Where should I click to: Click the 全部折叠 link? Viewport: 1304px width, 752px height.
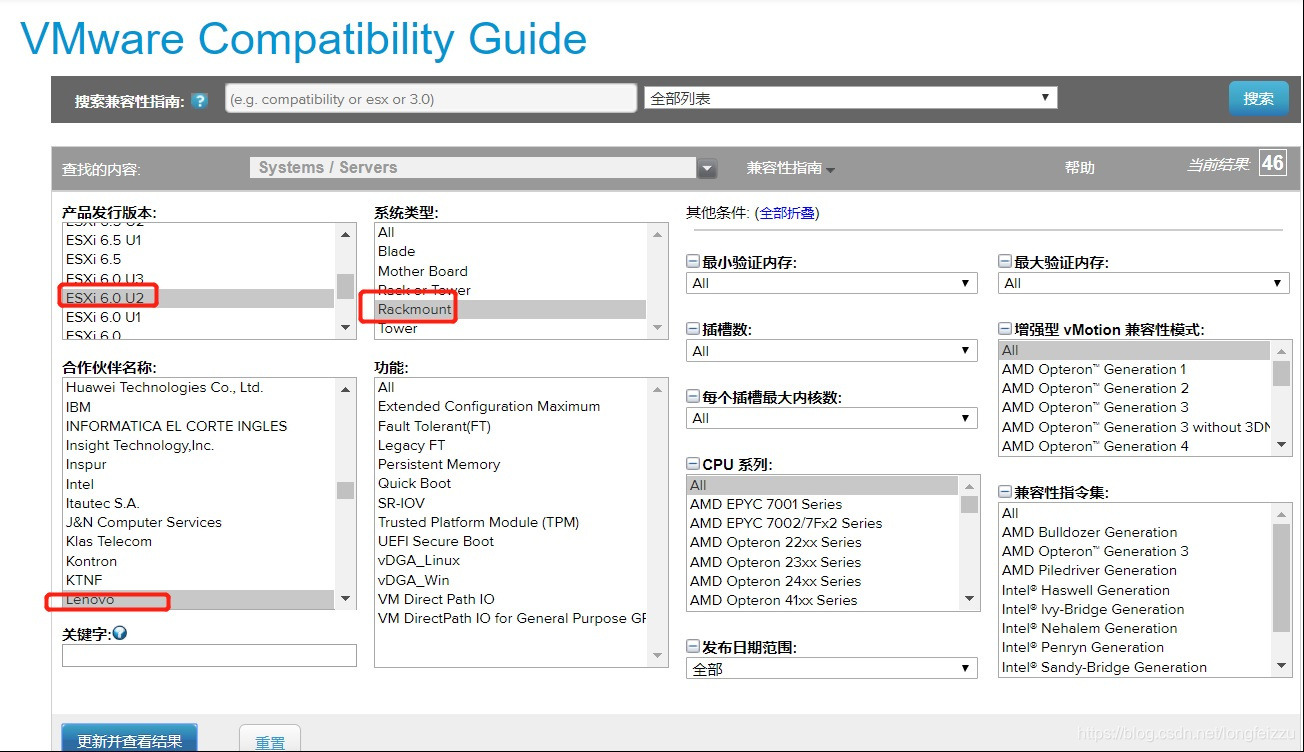tap(787, 213)
